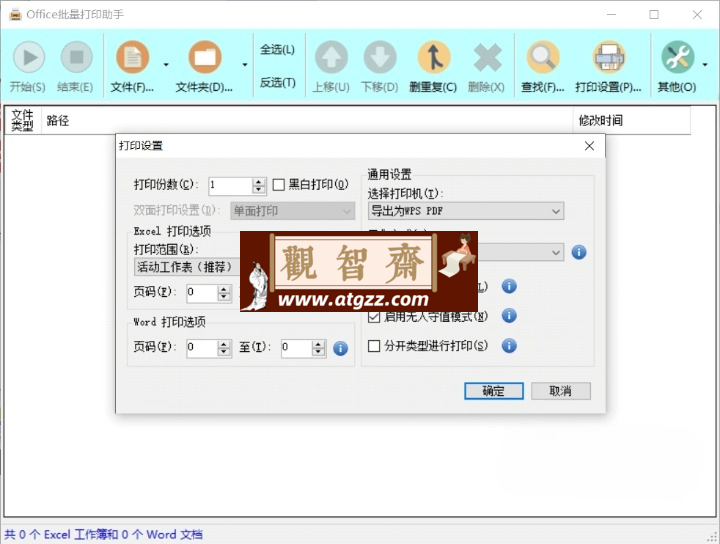The width and height of the screenshot is (720, 544).
Task: Minimize the Office批量打印助手 window
Action: [611, 15]
